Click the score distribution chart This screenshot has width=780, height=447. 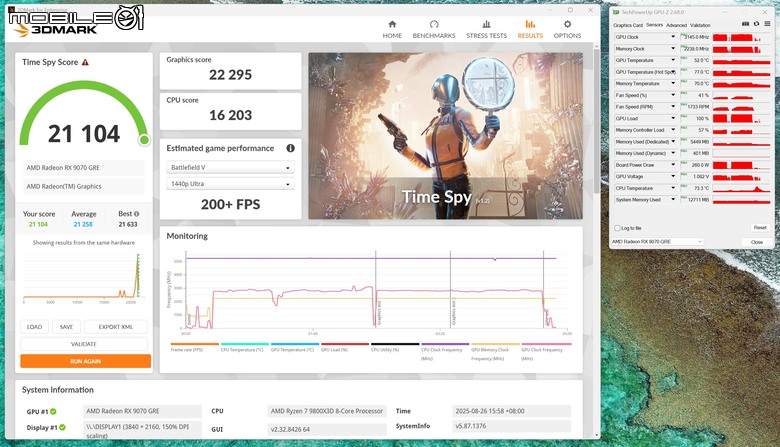(84, 276)
